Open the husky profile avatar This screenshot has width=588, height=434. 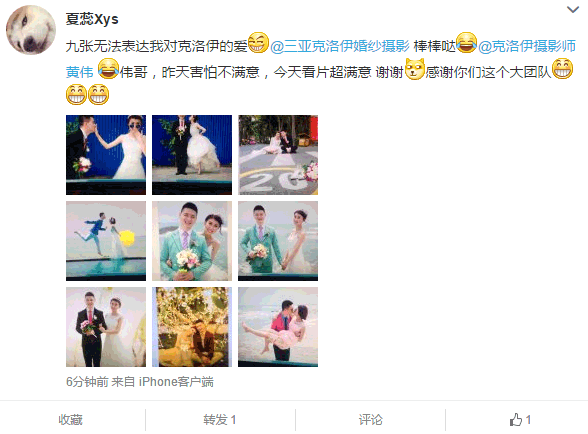point(31,30)
